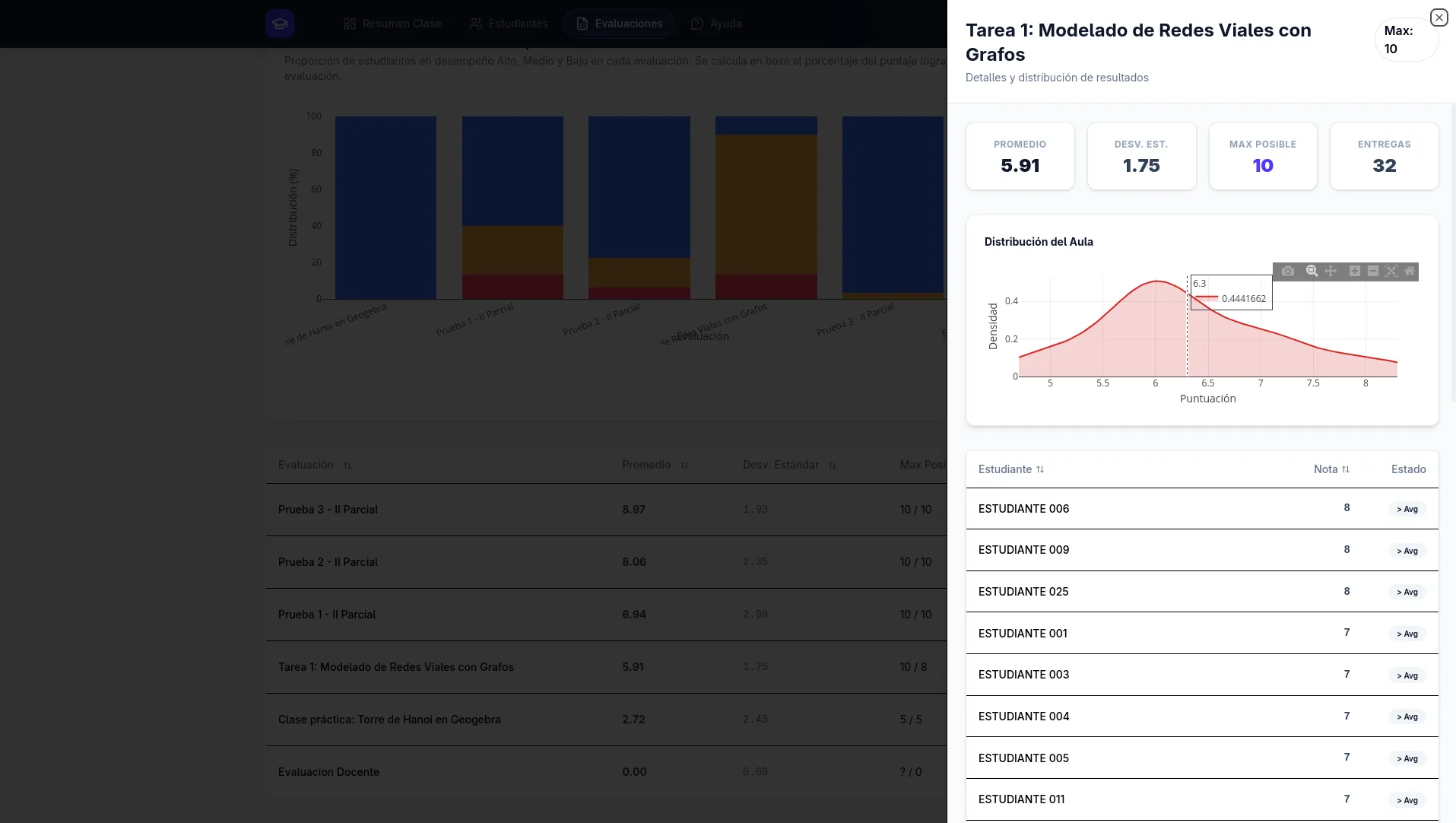Zoom in on the distribution chart
Screen dimensions: 1456x823
coord(1355,272)
